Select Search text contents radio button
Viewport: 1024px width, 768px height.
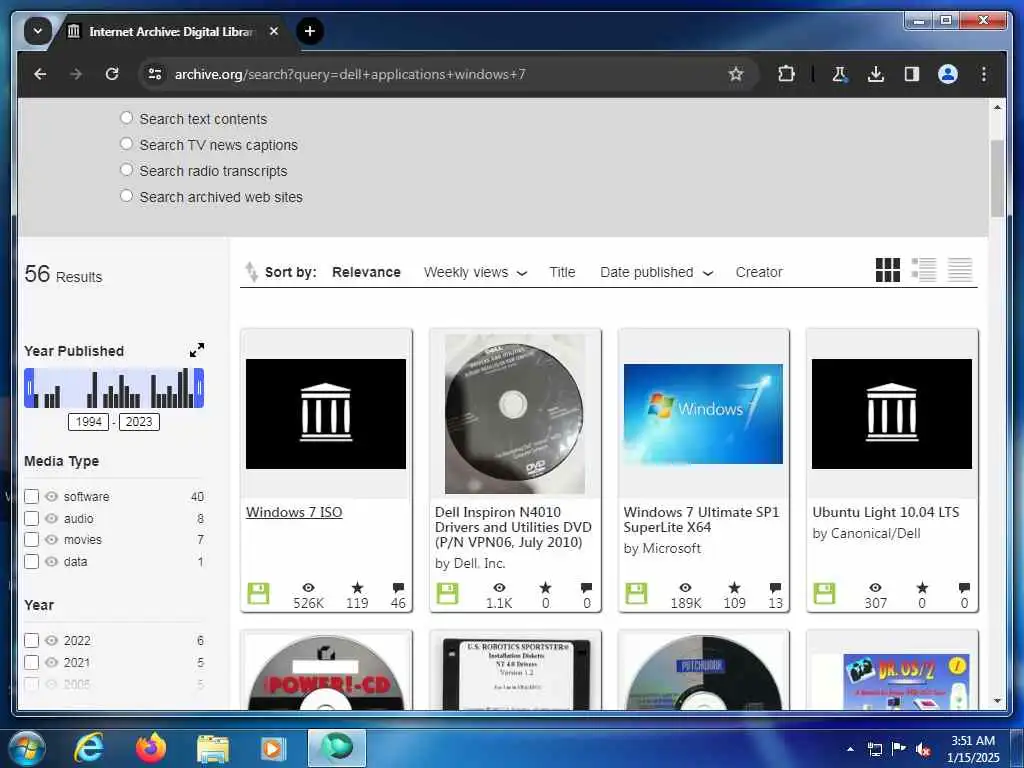[127, 118]
